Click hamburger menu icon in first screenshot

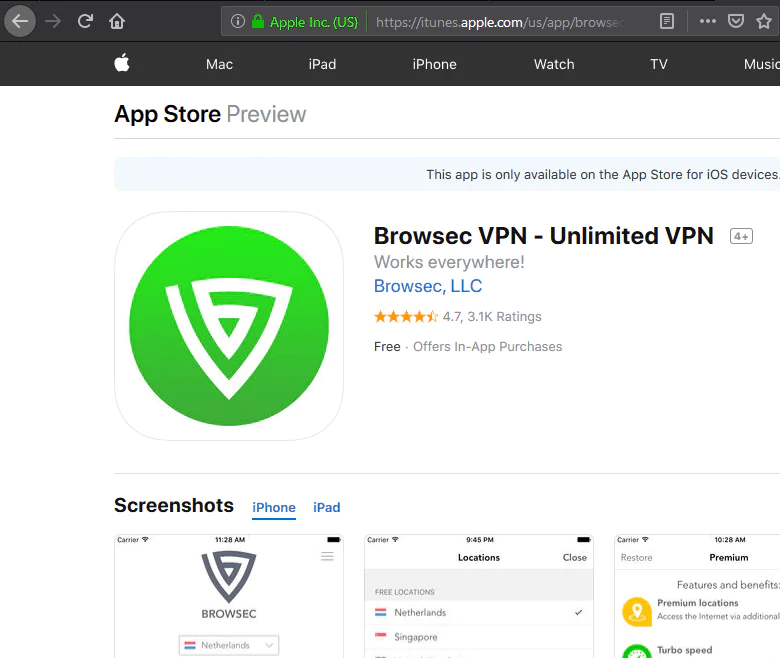pos(327,556)
